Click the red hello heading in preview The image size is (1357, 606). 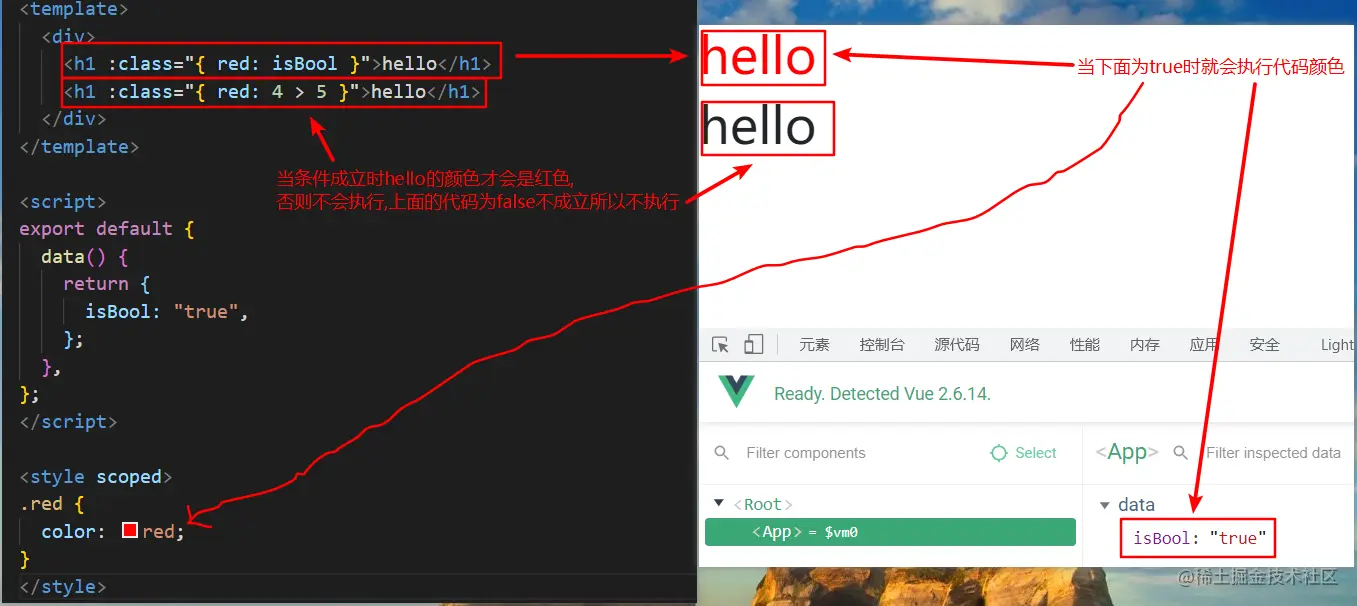(x=759, y=57)
